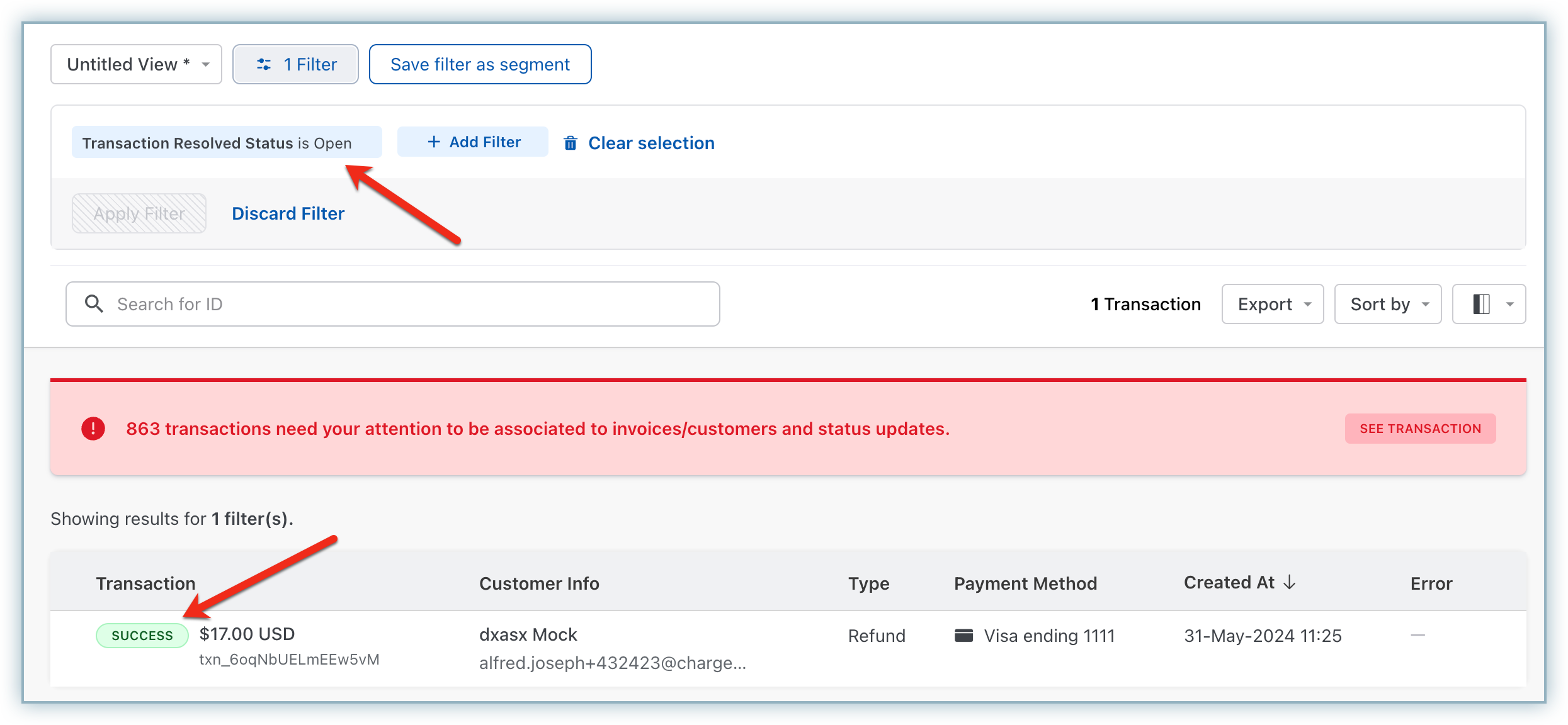Image resolution: width=1568 pixels, height=725 pixels.
Task: Click the red alert exclamation icon
Action: pos(93,429)
